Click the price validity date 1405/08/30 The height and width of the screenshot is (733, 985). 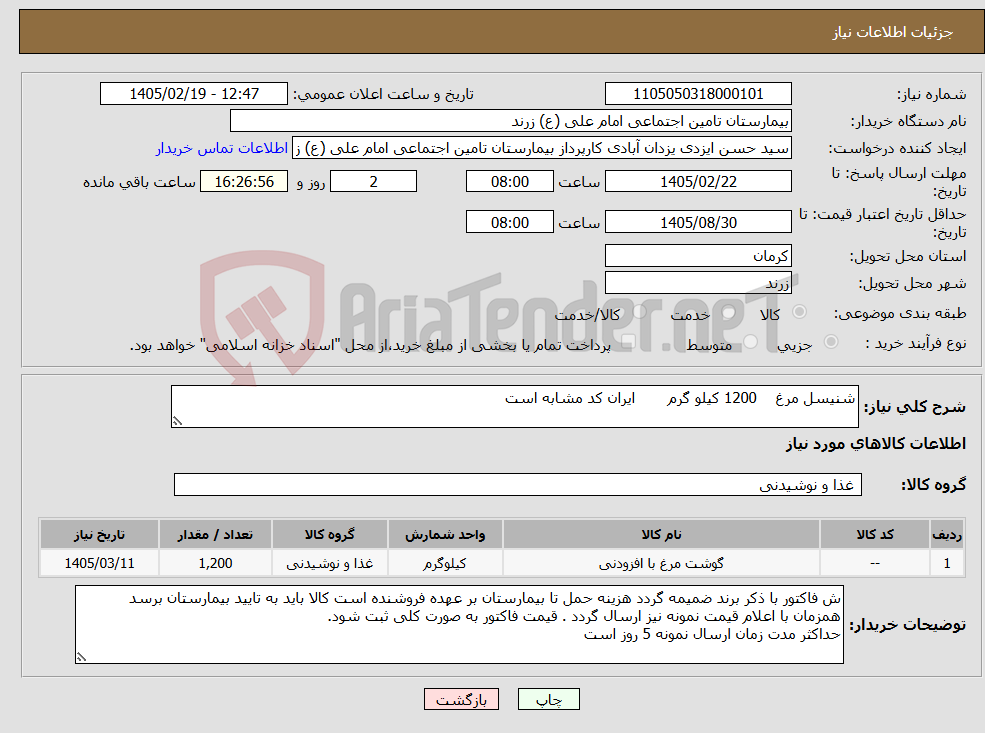[698, 222]
